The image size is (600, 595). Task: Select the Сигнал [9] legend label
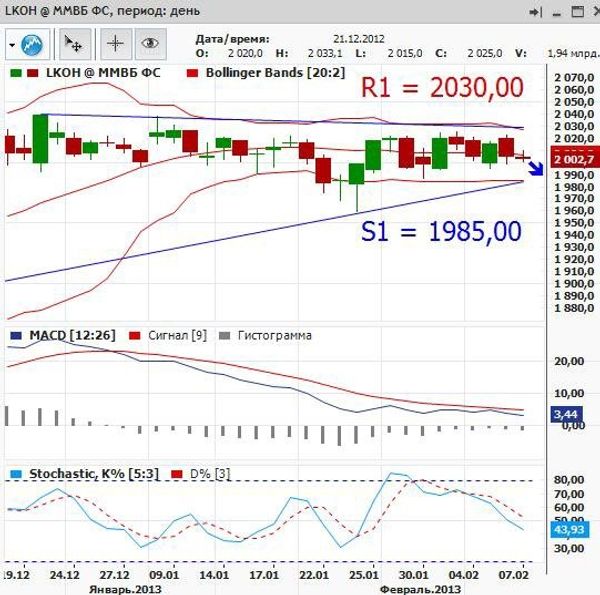point(177,336)
